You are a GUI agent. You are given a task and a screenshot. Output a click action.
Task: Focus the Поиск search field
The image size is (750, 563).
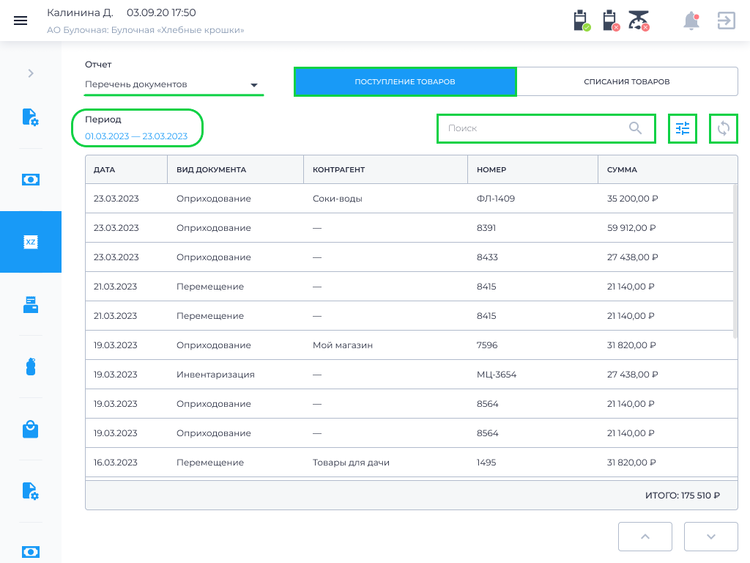546,128
